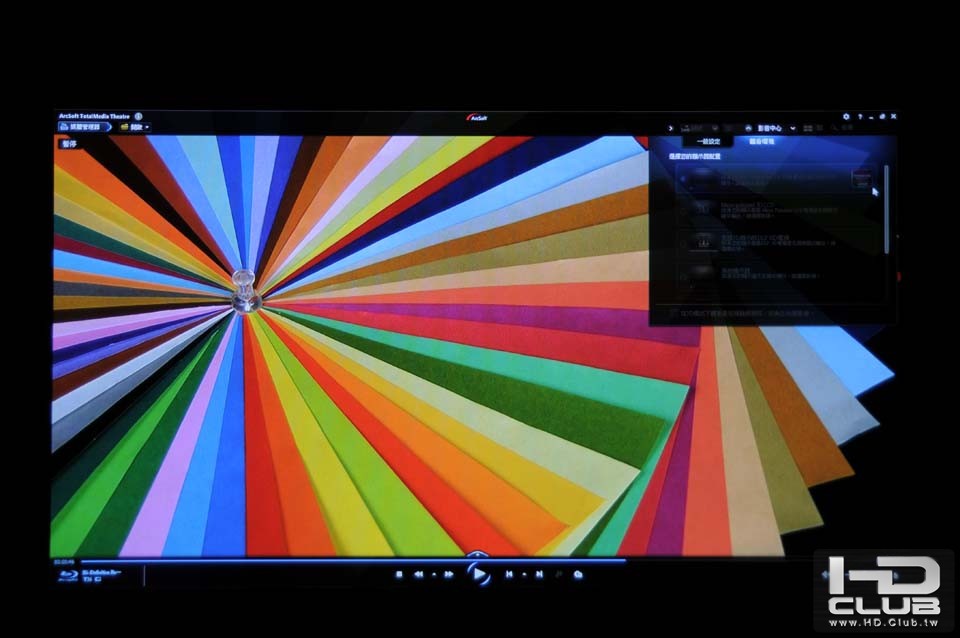This screenshot has width=960, height=638.
Task: Click the playback progress bar
Action: 354,560
